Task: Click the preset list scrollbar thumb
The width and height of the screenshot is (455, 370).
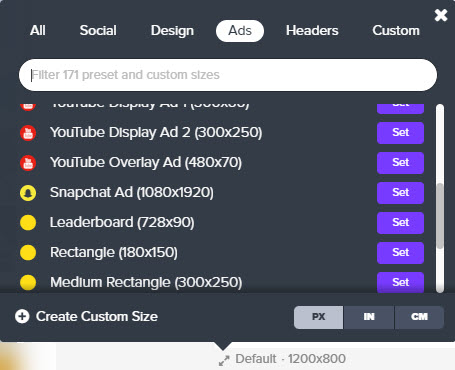Action: 440,216
